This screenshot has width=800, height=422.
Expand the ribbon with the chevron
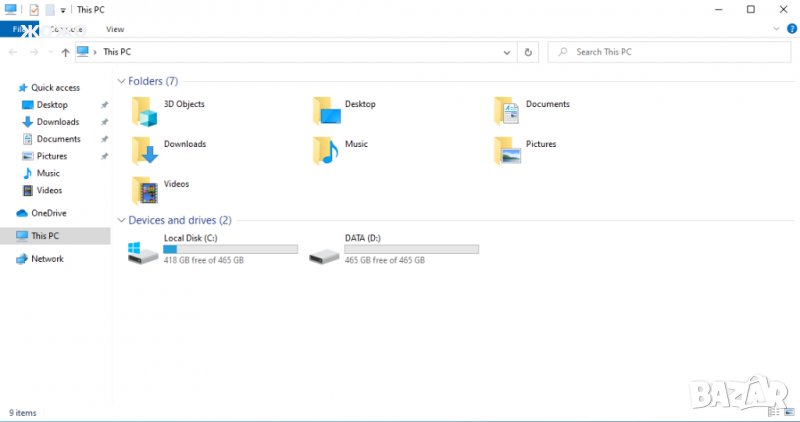[777, 30]
